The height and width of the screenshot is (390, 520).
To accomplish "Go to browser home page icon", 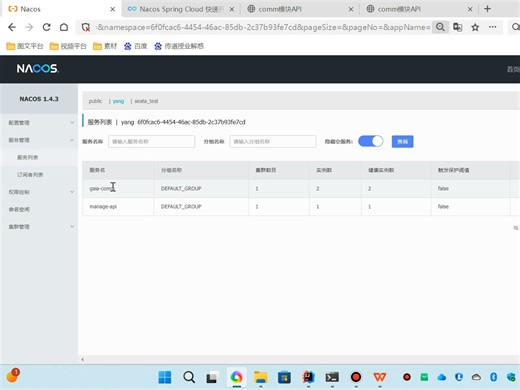I will click(64, 27).
